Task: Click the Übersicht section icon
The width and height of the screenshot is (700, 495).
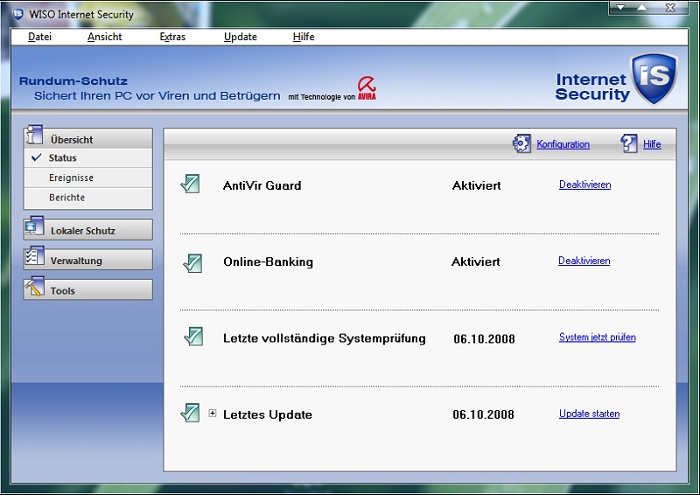Action: click(x=35, y=138)
